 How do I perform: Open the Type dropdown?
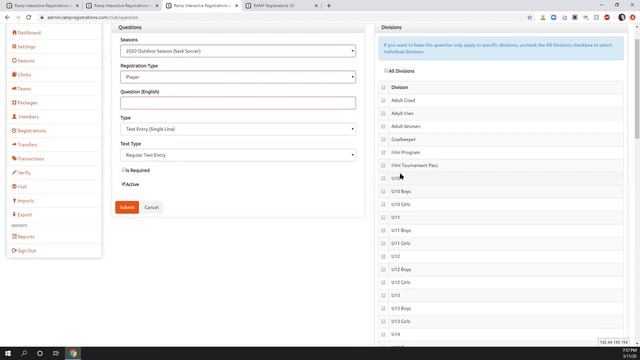[238, 129]
